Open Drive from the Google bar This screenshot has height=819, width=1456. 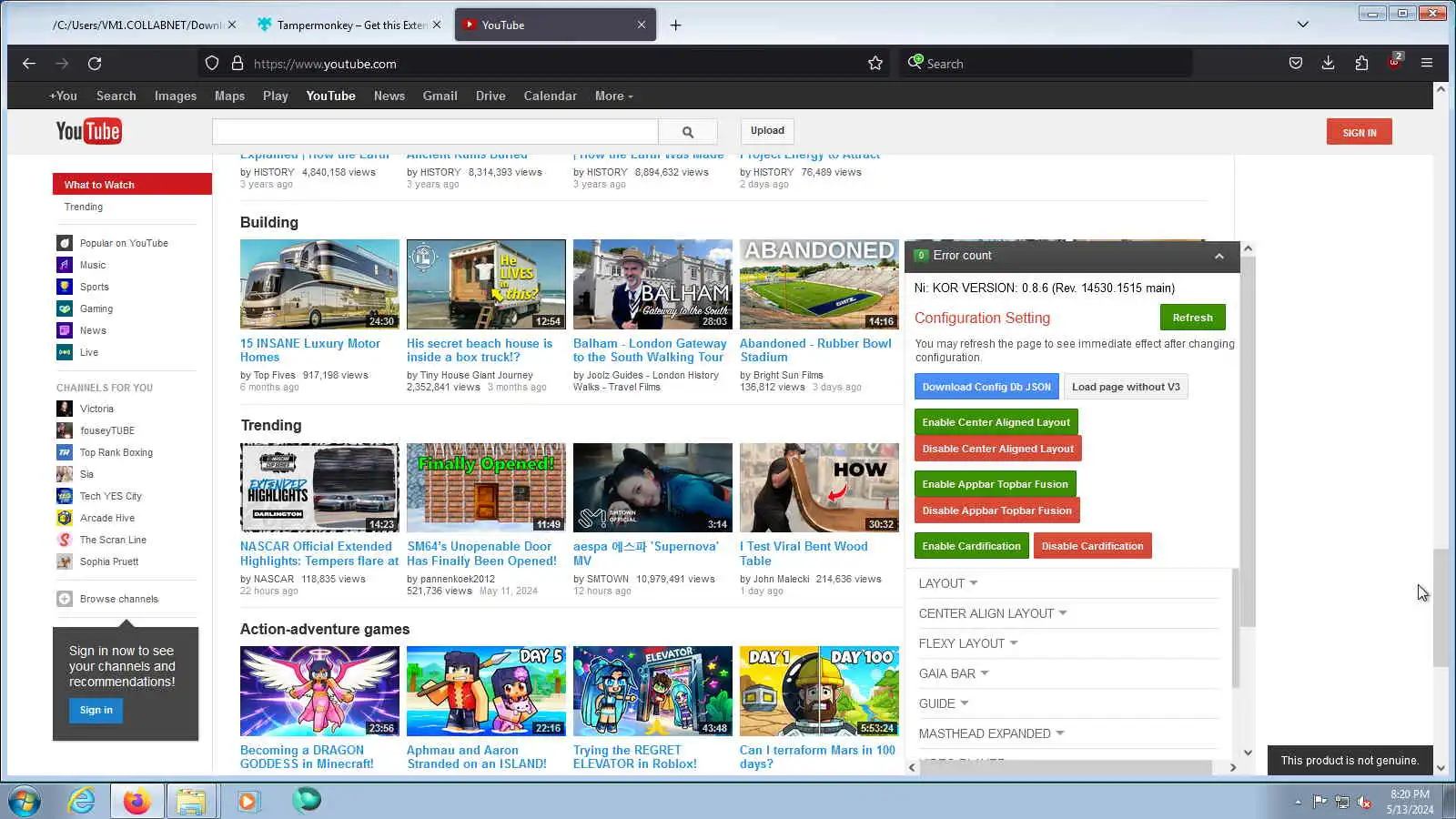coord(490,96)
